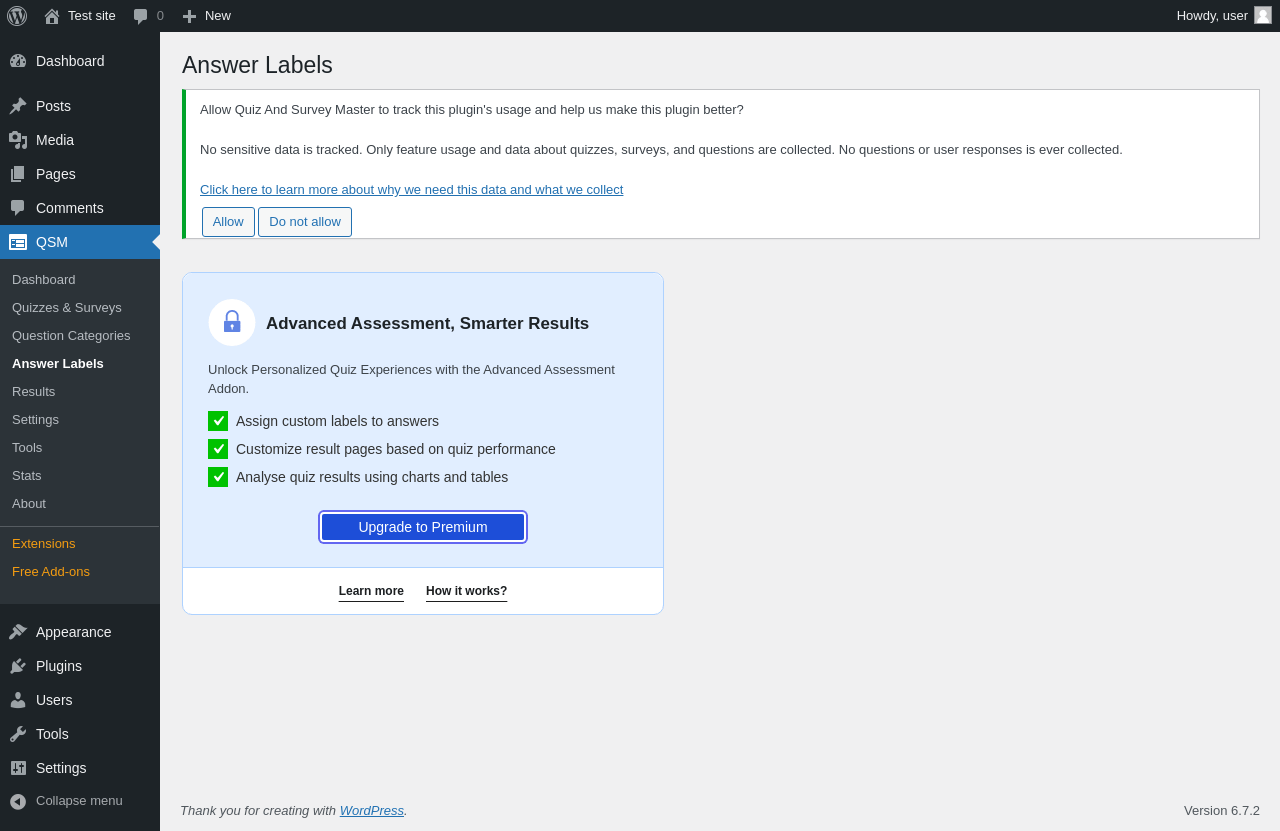Click the How it works? link
Image resolution: width=1280 pixels, height=831 pixels.
click(466, 591)
